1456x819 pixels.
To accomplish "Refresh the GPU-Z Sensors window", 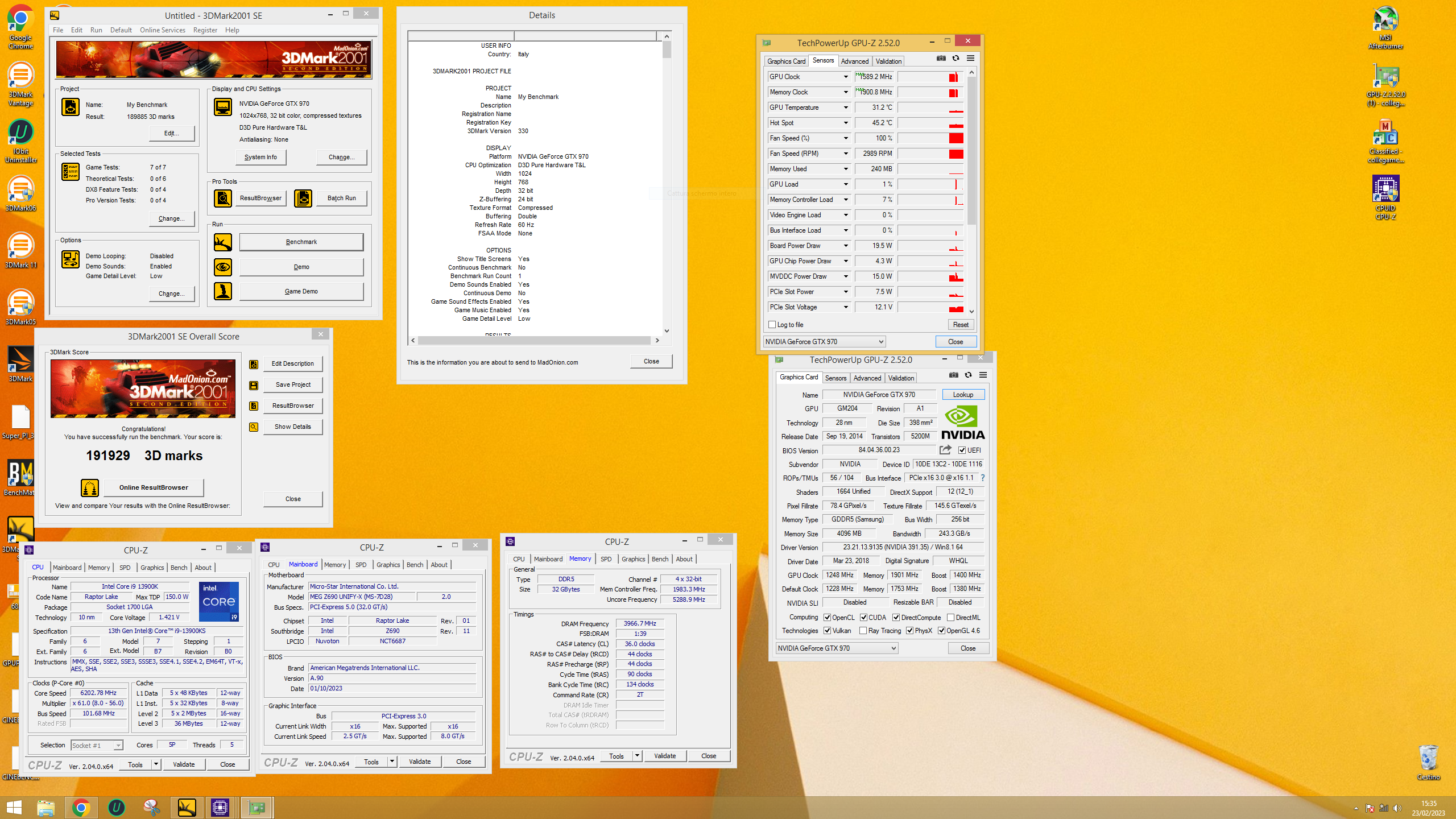I will [x=956, y=58].
